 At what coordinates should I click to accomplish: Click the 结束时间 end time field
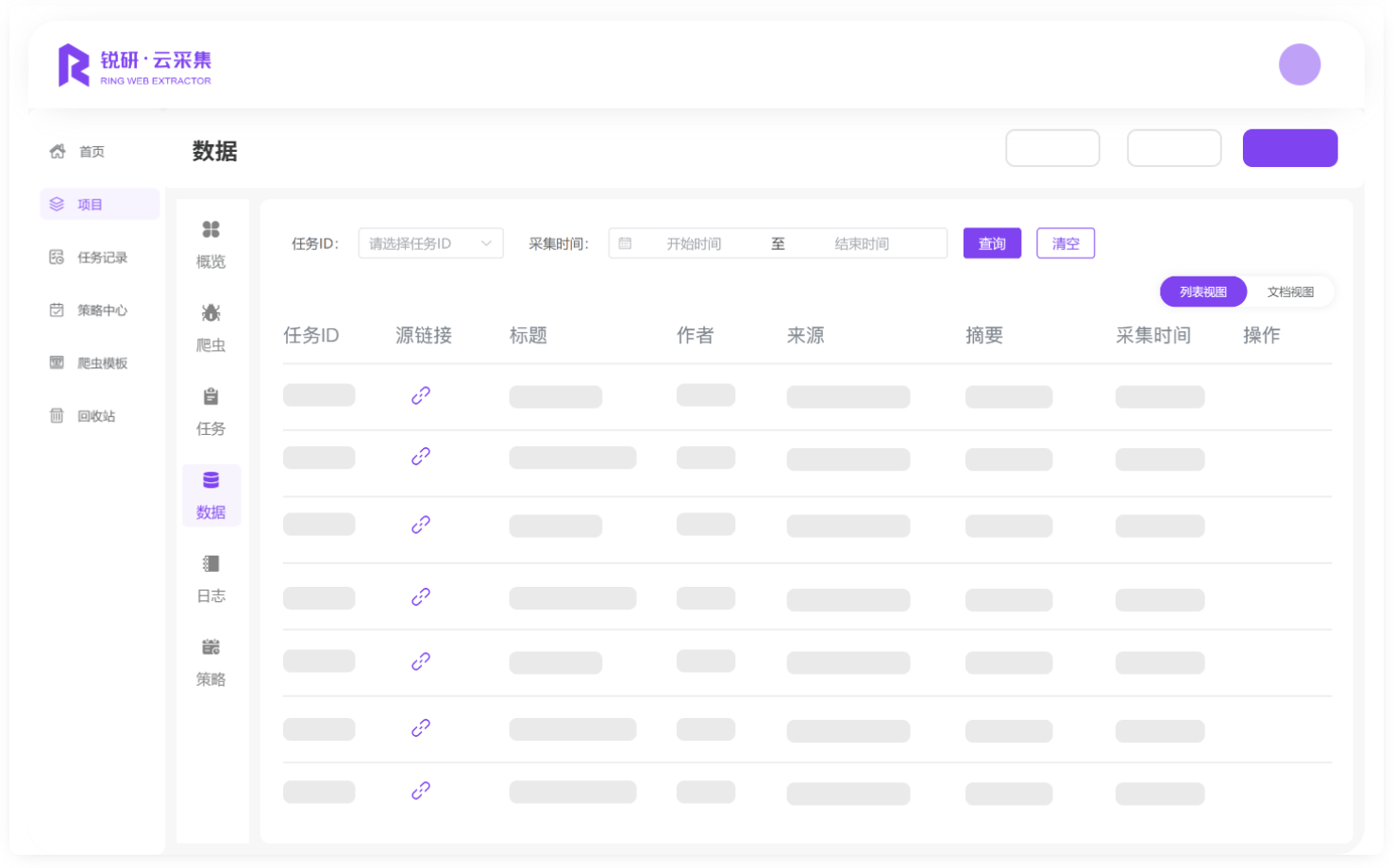point(862,243)
